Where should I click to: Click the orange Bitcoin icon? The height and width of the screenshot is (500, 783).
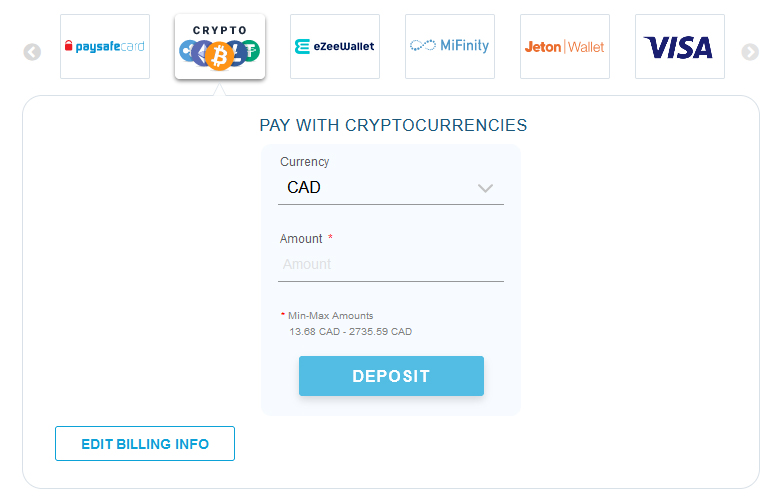pyautogui.click(x=219, y=57)
